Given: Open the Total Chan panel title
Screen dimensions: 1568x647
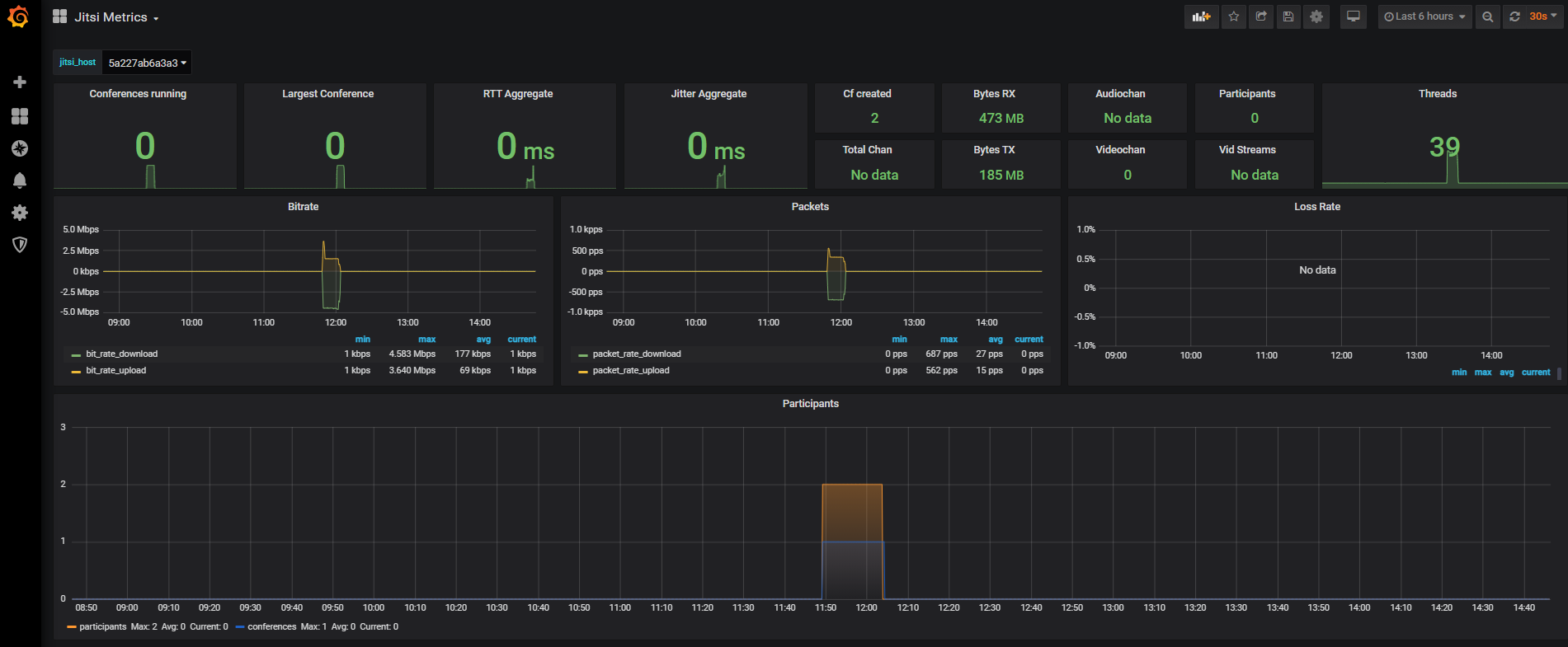Looking at the screenshot, I should click(x=867, y=150).
